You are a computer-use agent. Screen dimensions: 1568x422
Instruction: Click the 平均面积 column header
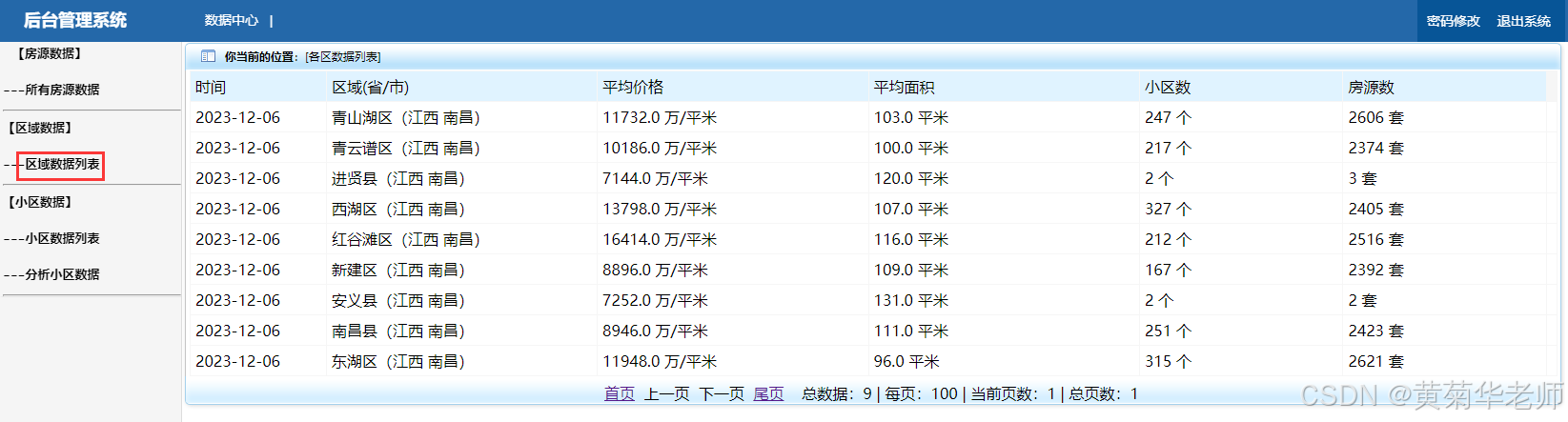[904, 87]
